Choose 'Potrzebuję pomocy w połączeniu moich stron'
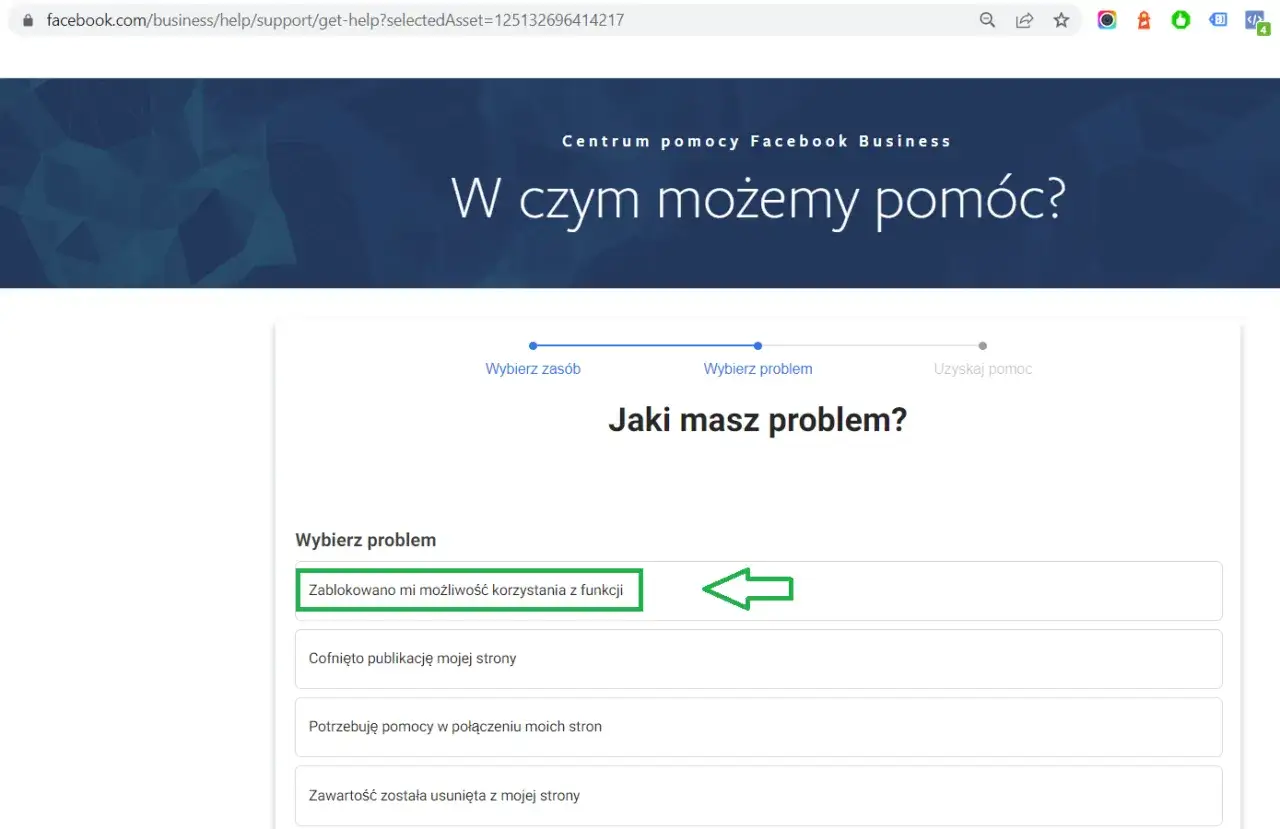 [758, 727]
